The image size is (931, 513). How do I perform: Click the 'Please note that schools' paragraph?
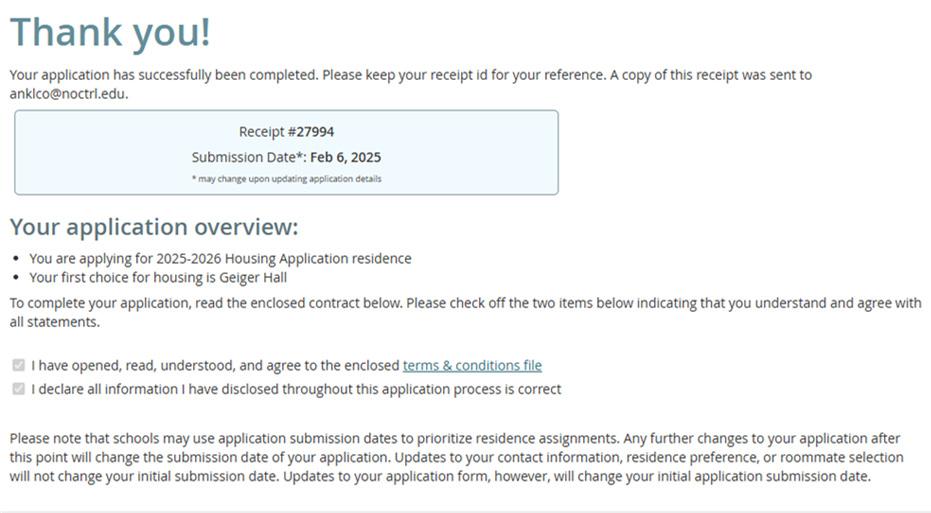(x=300, y=439)
